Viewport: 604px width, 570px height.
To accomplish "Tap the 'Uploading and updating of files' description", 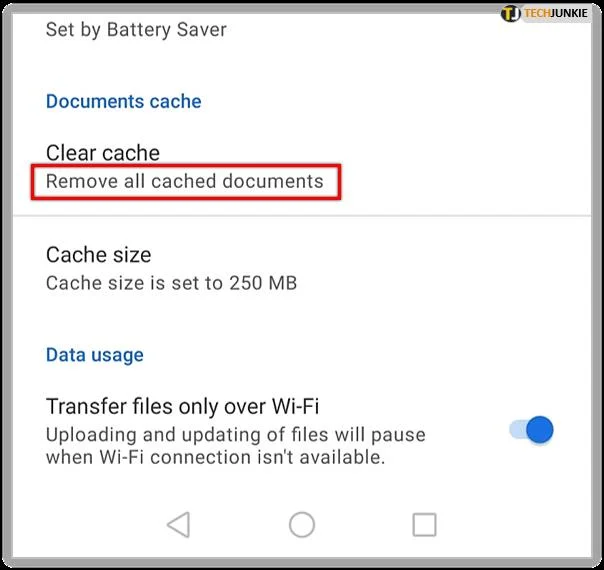I will (x=236, y=435).
